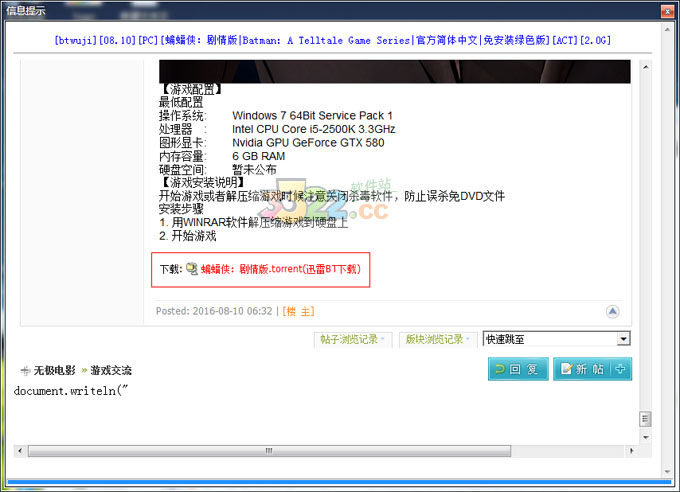The image size is (680, 492).
Task: Click the 【游戏配置】 heading
Action: (x=191, y=89)
